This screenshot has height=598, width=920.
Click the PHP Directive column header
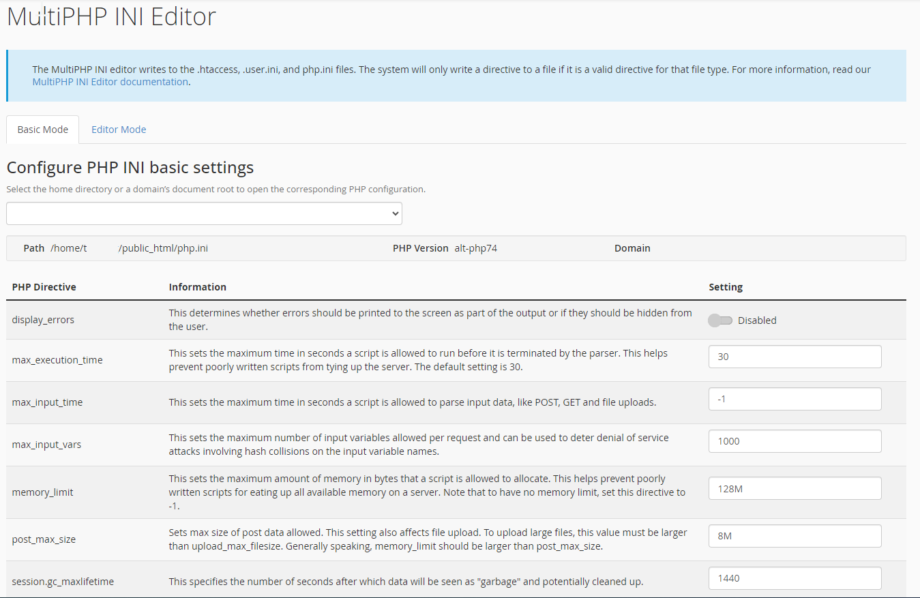[x=46, y=287]
